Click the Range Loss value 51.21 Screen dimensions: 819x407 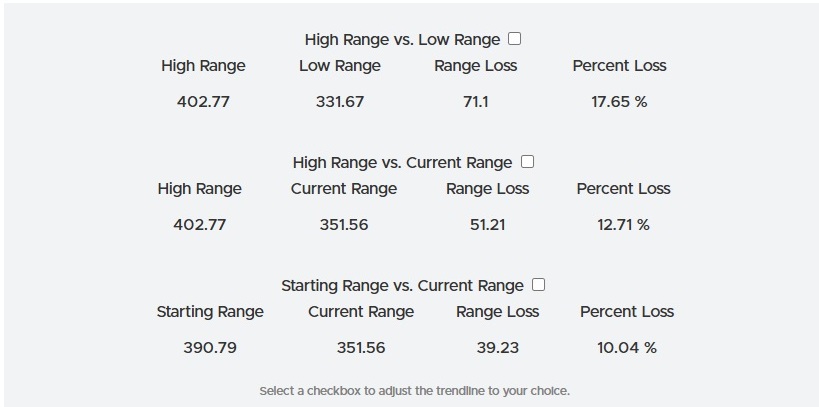click(487, 225)
